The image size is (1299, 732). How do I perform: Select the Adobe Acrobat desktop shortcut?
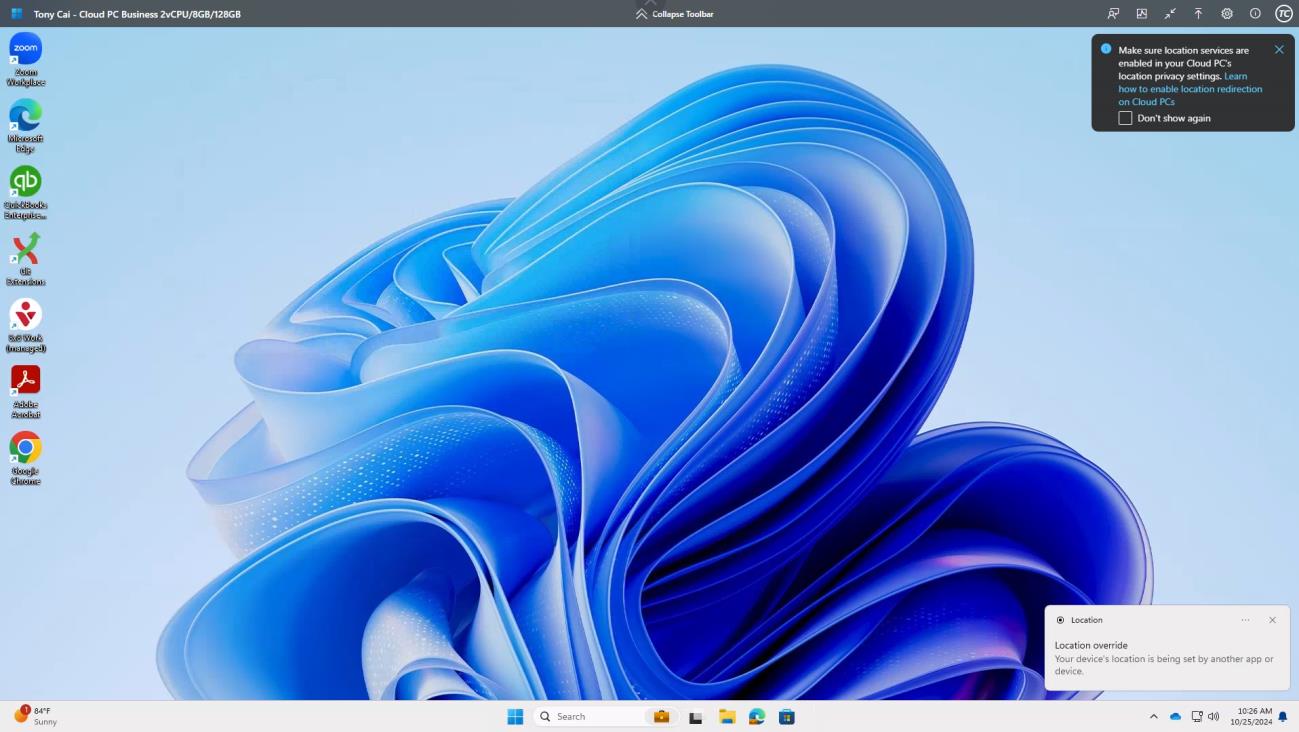point(25,381)
